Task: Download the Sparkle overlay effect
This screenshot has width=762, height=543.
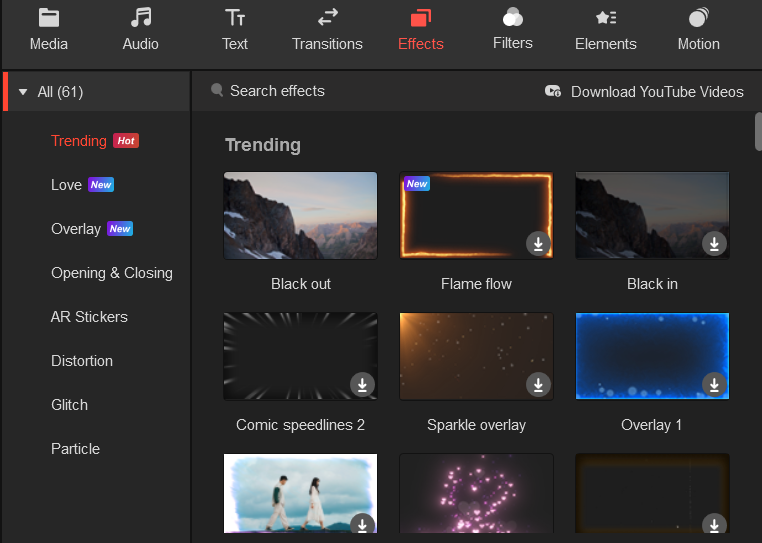Action: [538, 384]
